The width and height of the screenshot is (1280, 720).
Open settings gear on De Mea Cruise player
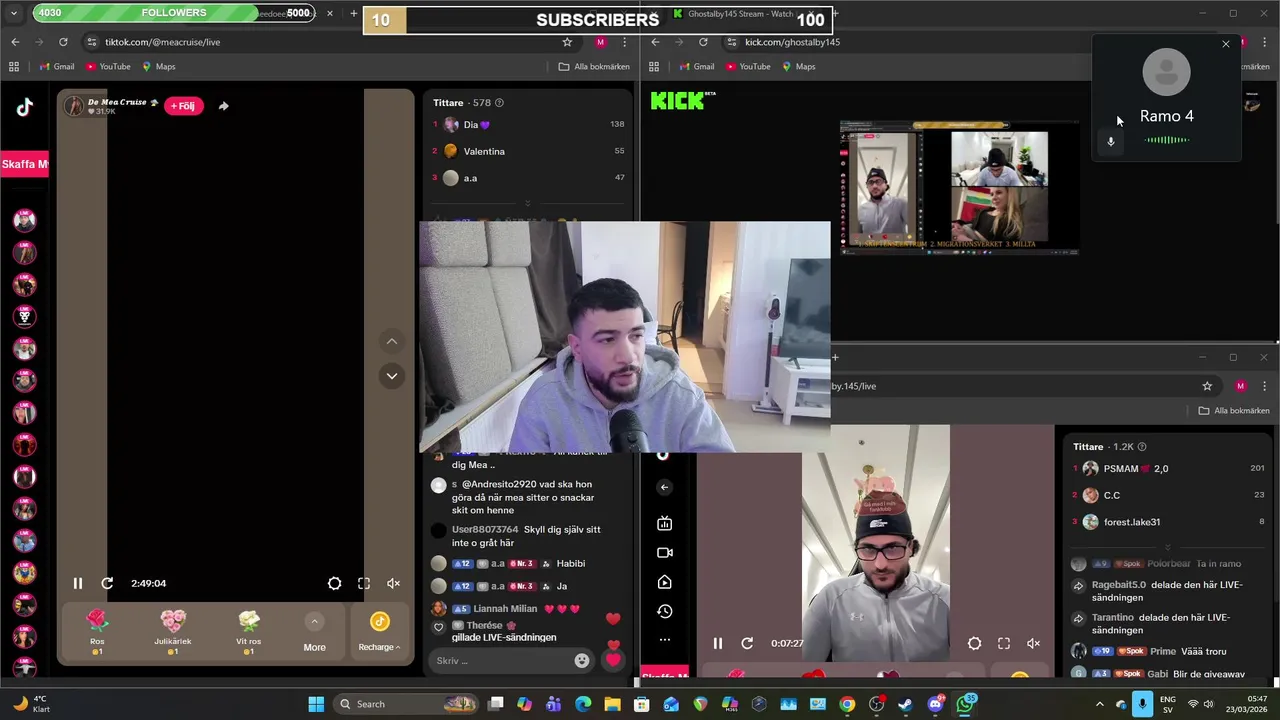(334, 583)
